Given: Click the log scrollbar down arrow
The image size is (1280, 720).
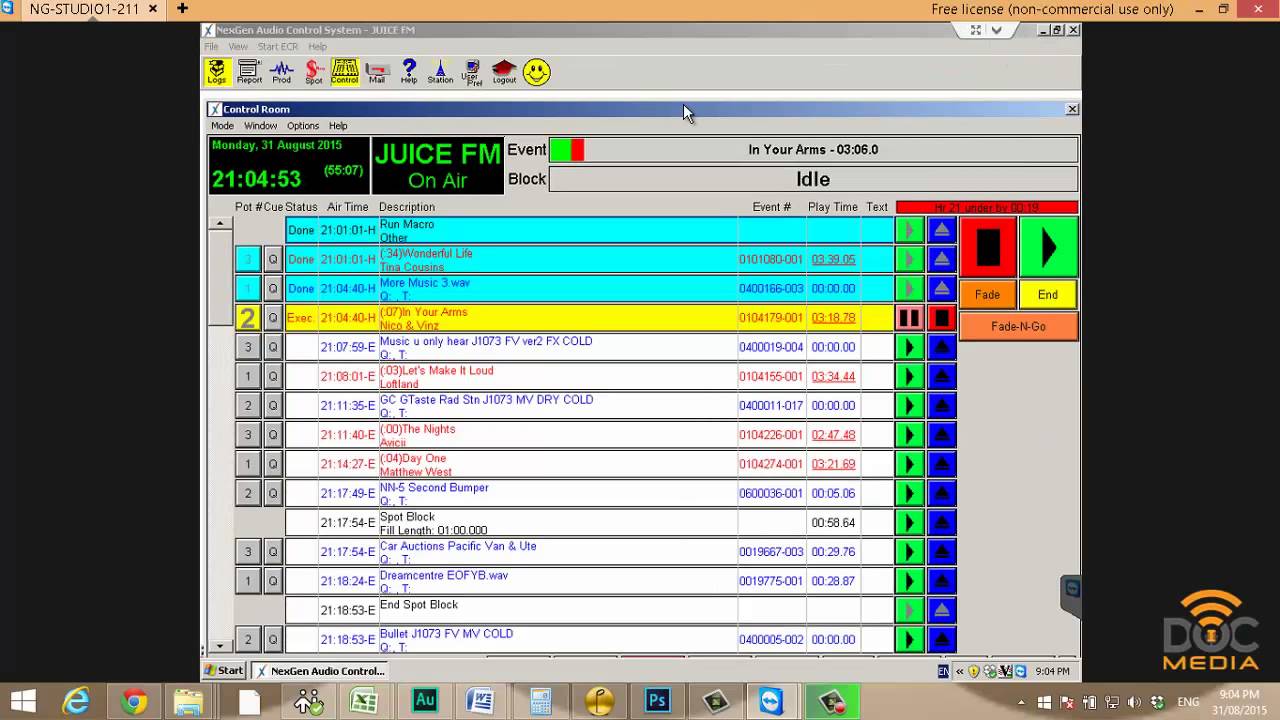Looking at the screenshot, I should (219, 646).
